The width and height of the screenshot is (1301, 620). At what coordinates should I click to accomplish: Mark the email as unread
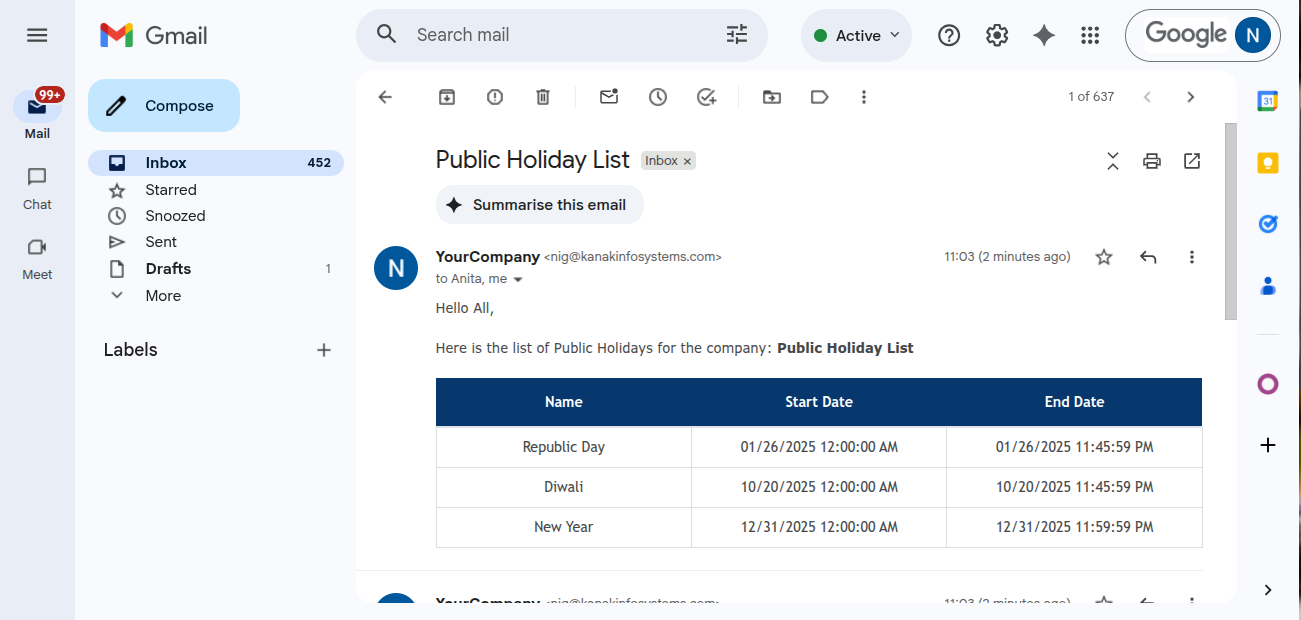pos(608,97)
